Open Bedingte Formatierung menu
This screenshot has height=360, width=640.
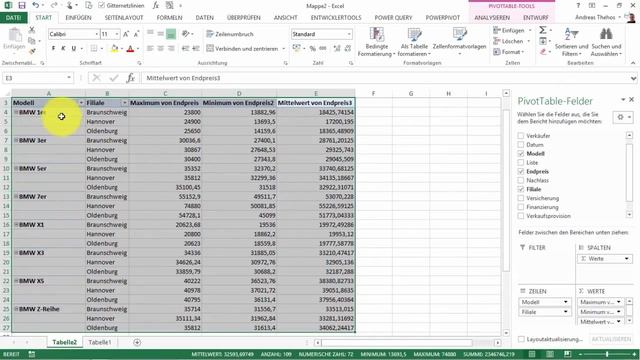(376, 42)
